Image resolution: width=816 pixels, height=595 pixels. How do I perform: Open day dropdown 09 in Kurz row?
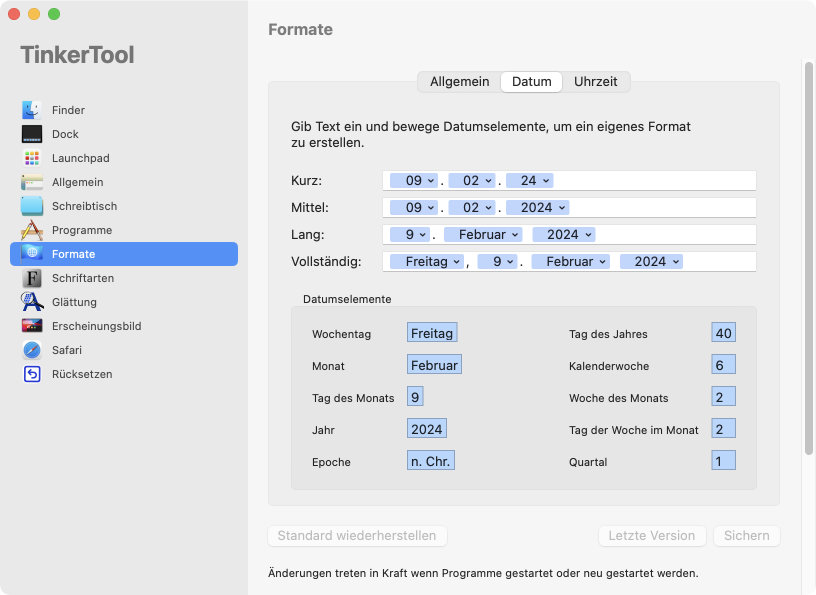414,181
